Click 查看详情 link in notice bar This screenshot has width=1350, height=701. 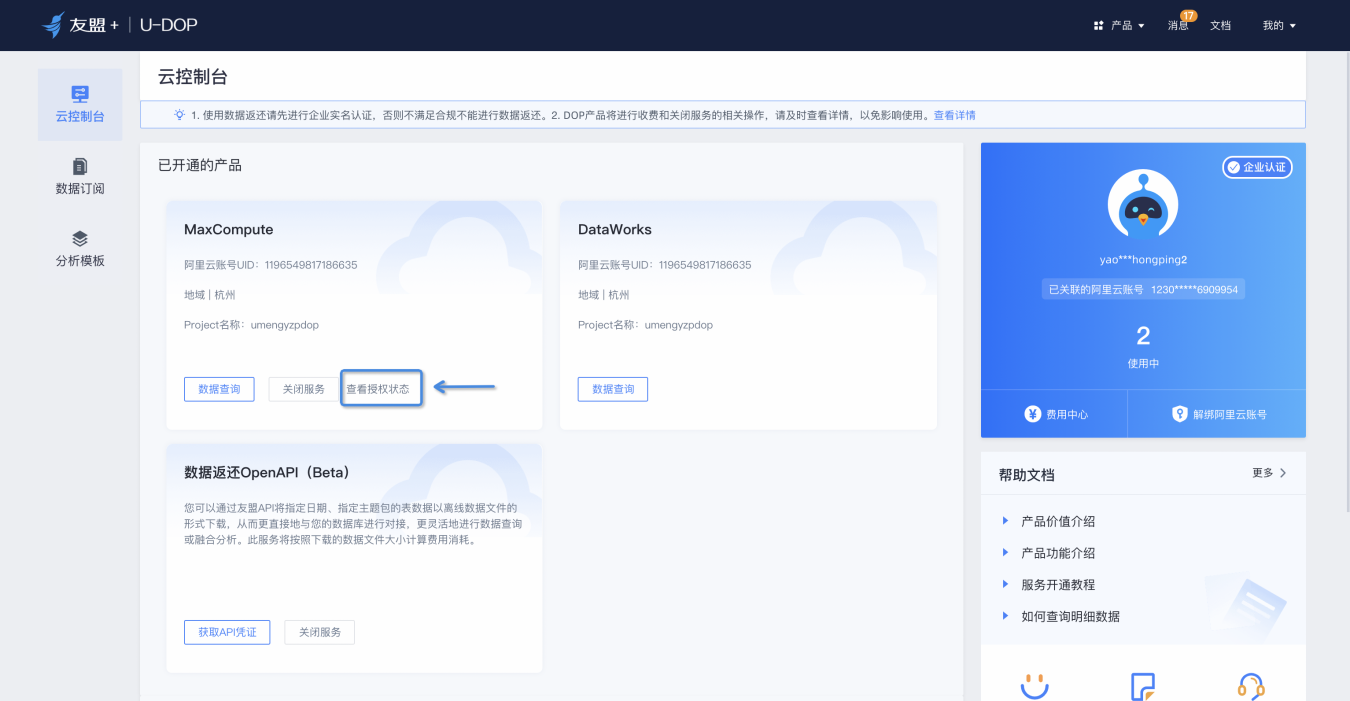(954, 115)
